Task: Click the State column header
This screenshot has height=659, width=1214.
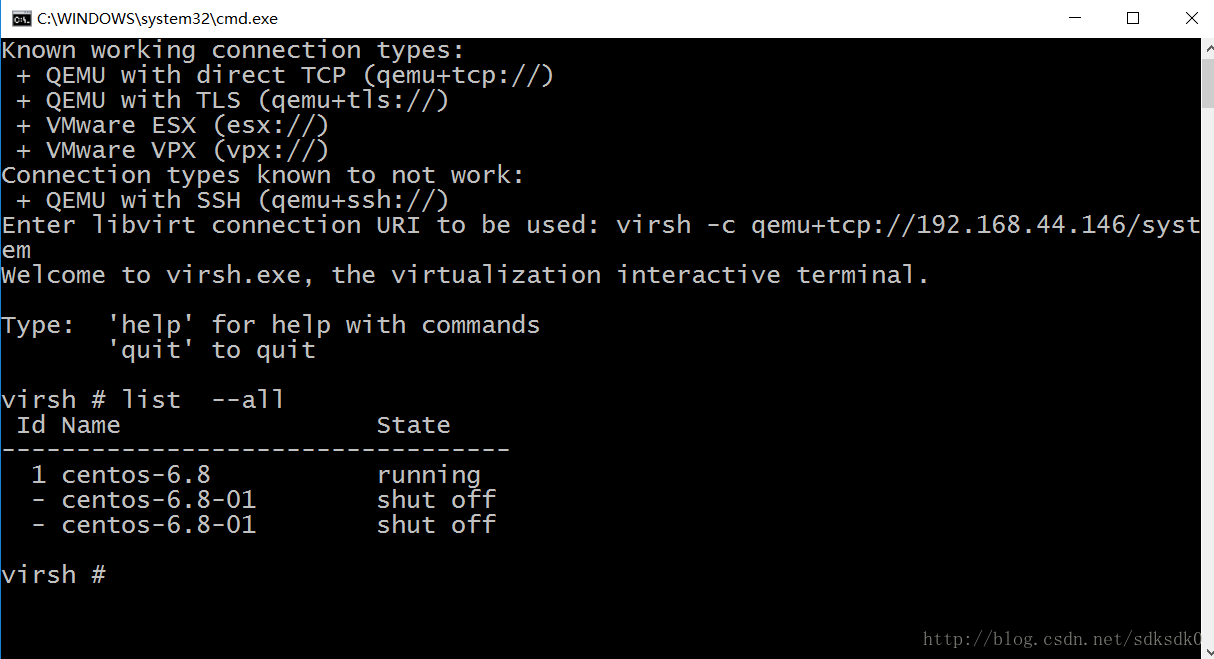Action: 414,425
